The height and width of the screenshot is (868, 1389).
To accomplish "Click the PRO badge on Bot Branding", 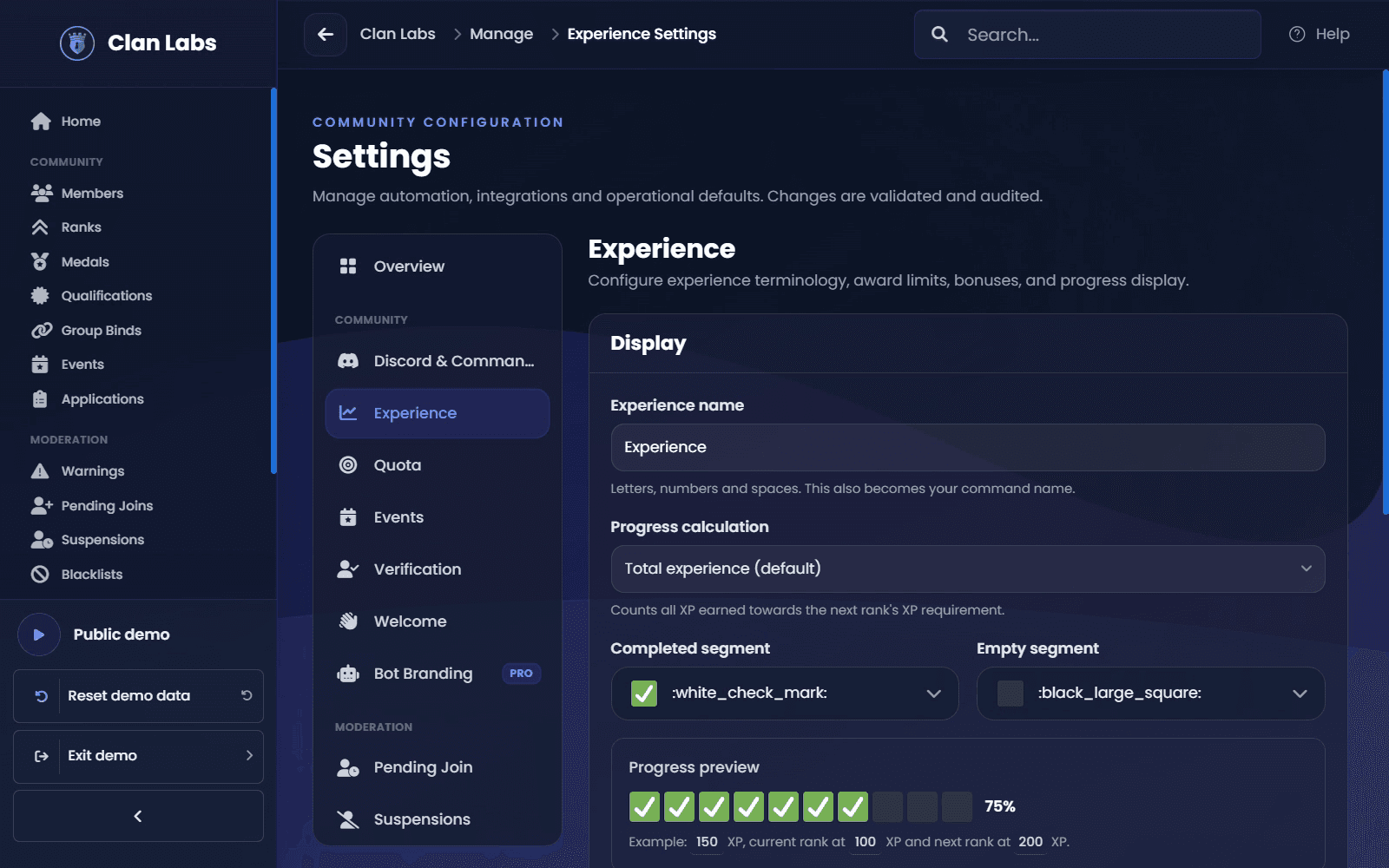I will (x=521, y=674).
